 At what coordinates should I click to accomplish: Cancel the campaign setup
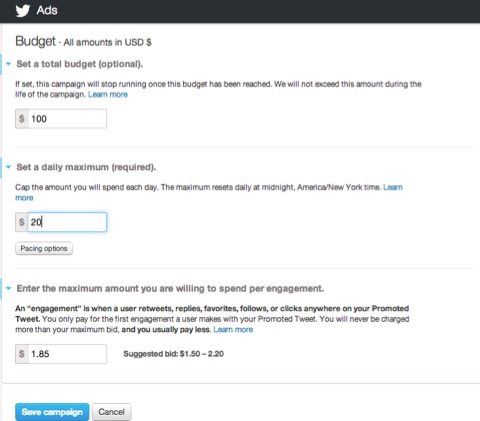pyautogui.click(x=111, y=412)
